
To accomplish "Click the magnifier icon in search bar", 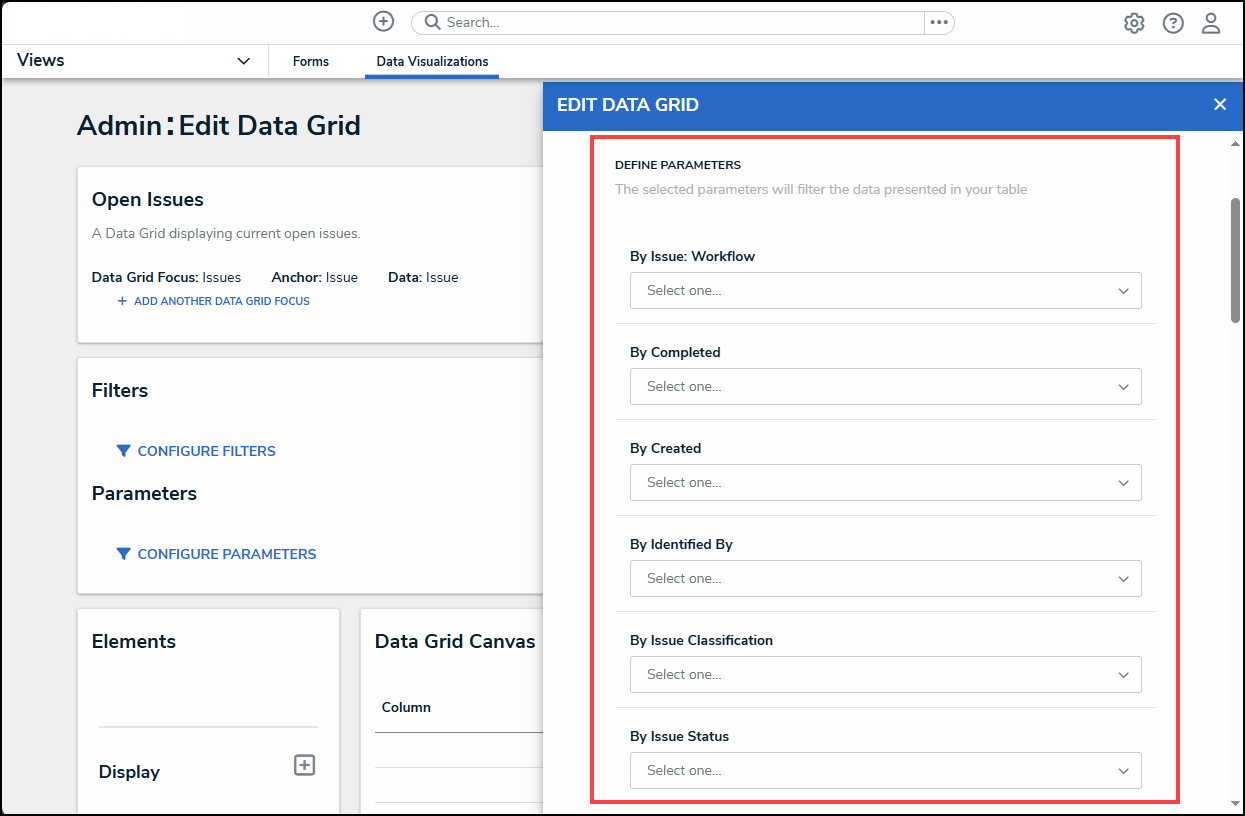I will click(431, 22).
